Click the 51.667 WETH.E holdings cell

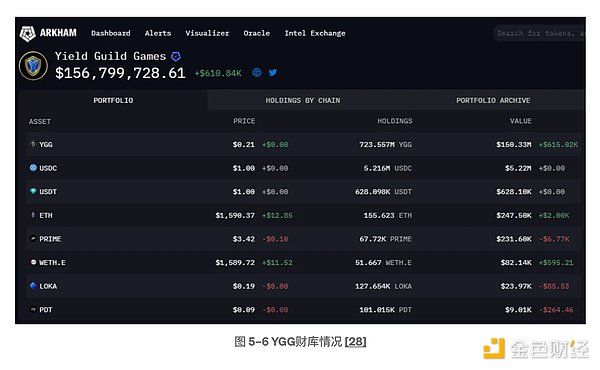click(x=383, y=262)
